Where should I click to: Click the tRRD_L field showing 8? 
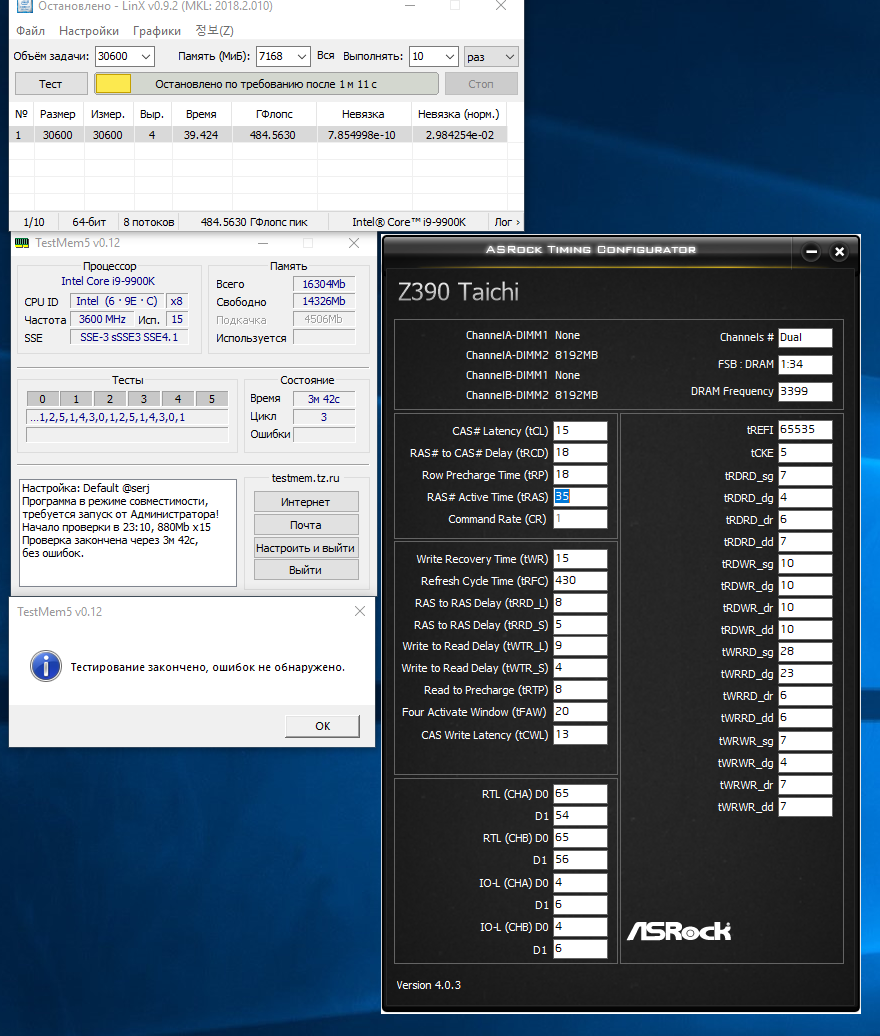click(x=580, y=603)
